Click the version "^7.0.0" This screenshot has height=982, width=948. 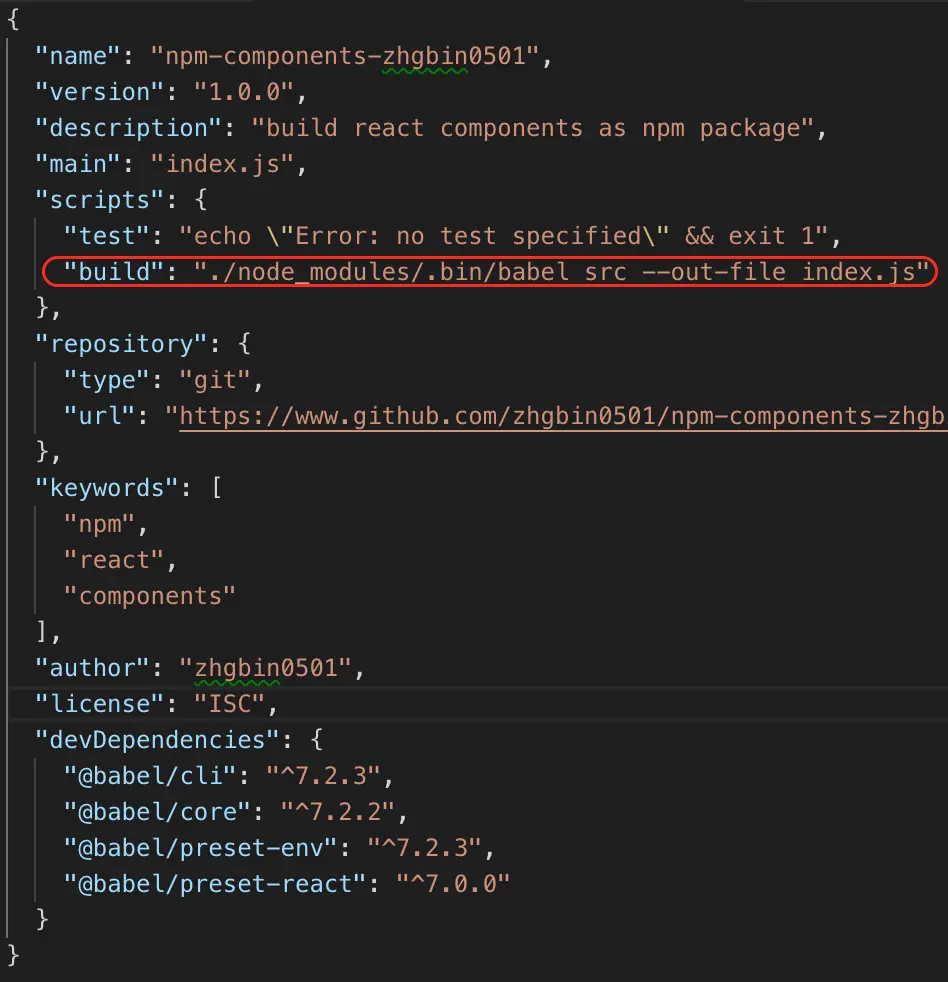coord(453,884)
